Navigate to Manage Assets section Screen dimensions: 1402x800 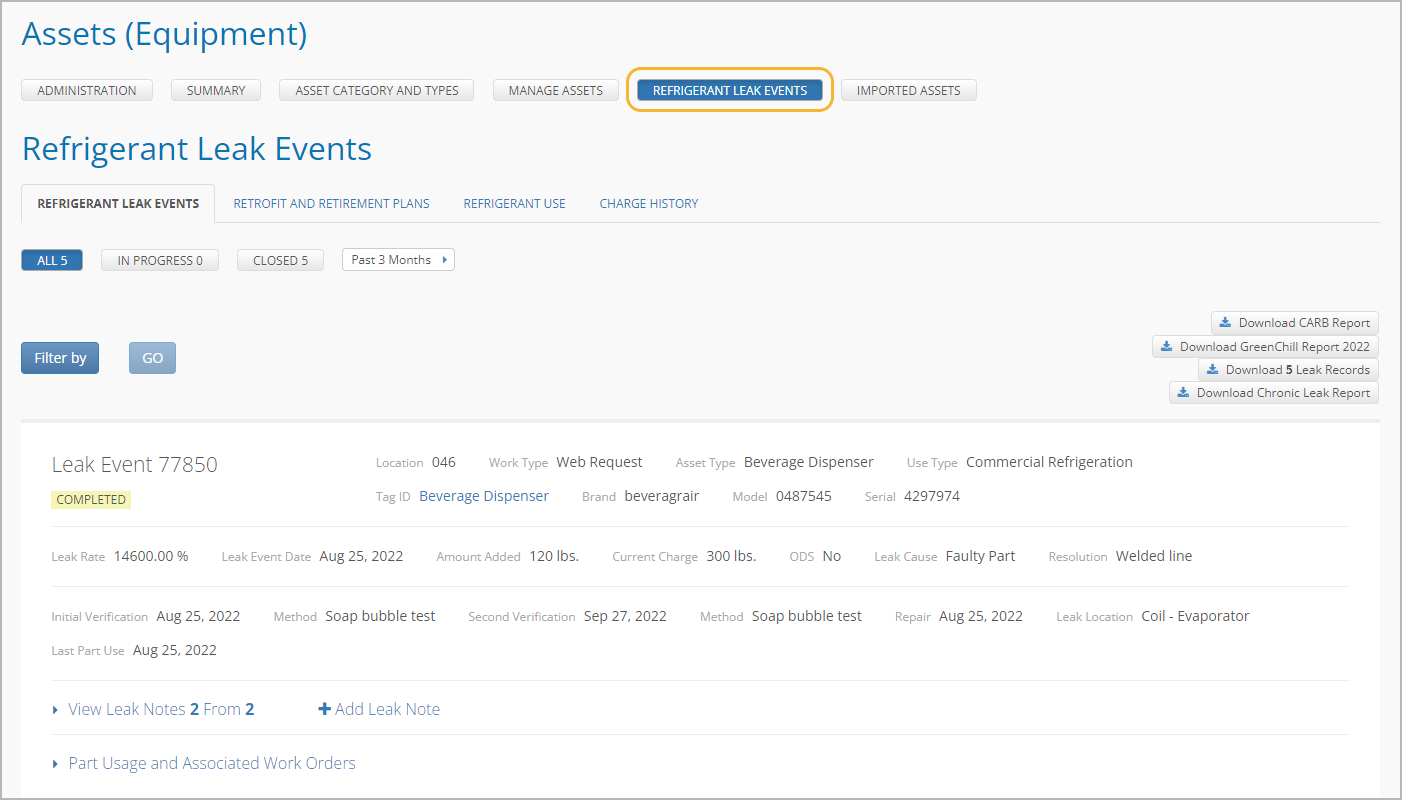[555, 91]
